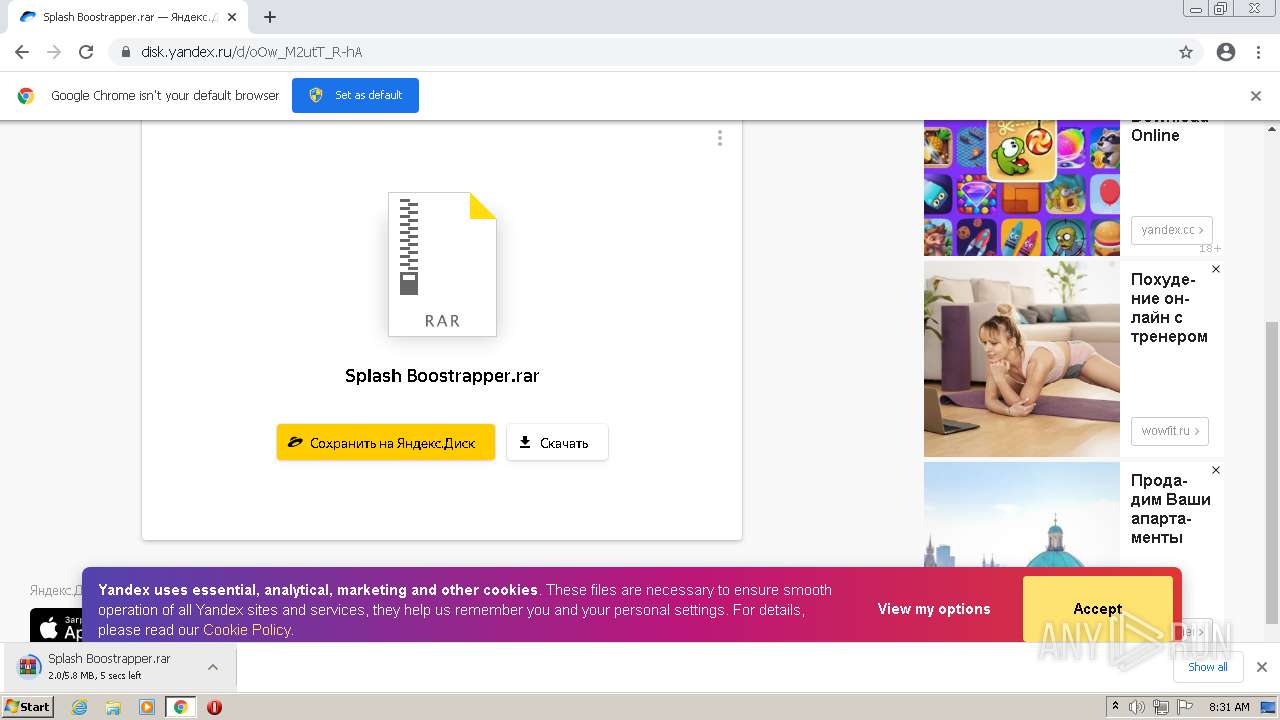
Task: Follow yandex.cc ad link
Action: tap(1172, 230)
